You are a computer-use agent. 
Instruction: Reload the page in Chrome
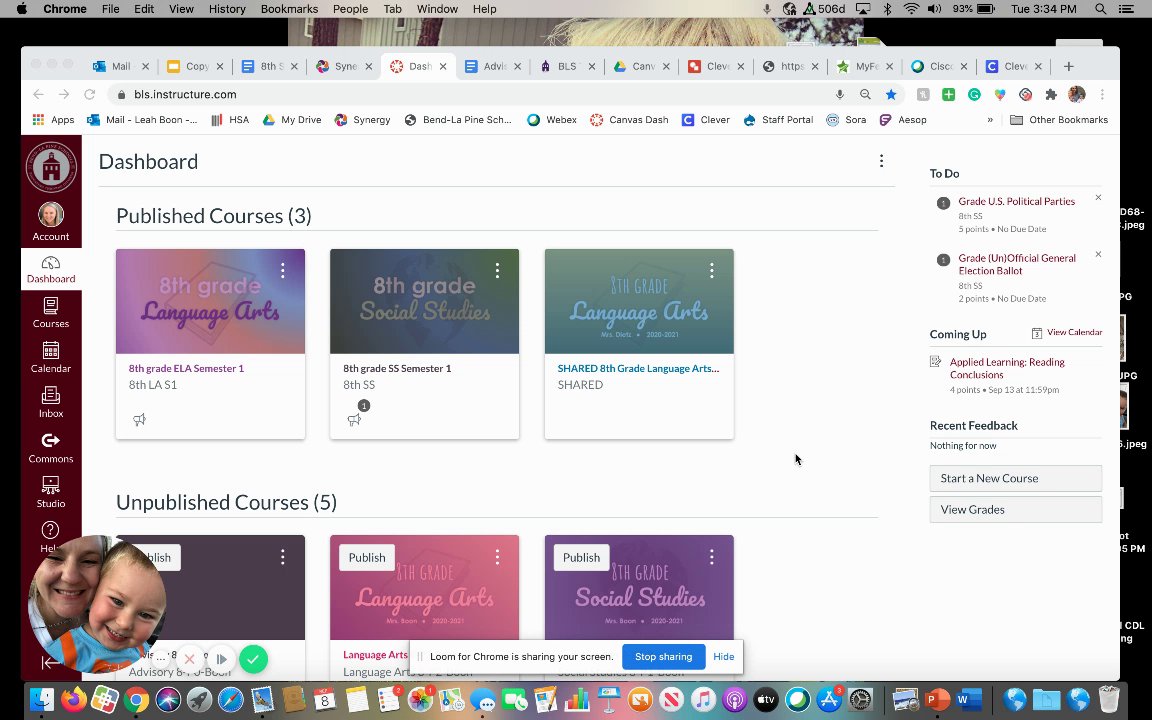click(x=90, y=94)
